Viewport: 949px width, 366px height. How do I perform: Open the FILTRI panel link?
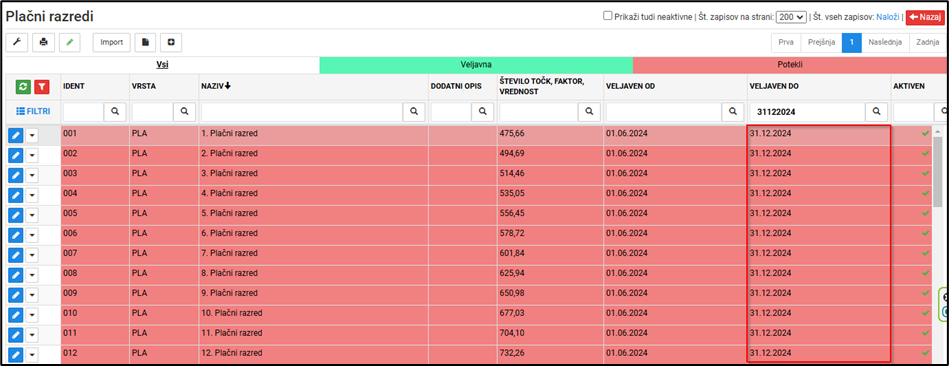point(33,111)
